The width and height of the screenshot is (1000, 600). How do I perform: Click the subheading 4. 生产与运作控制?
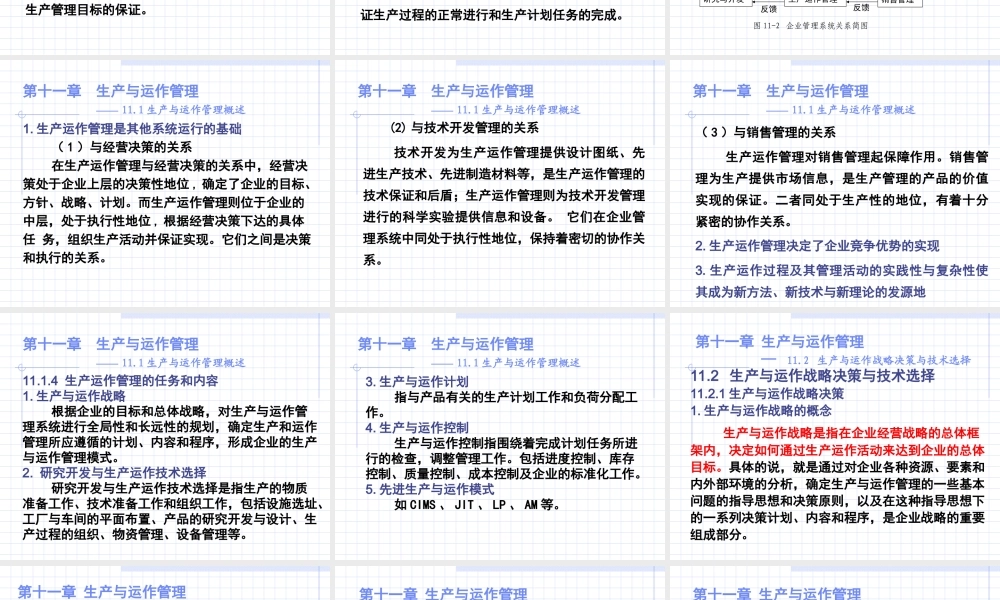(x=417, y=428)
